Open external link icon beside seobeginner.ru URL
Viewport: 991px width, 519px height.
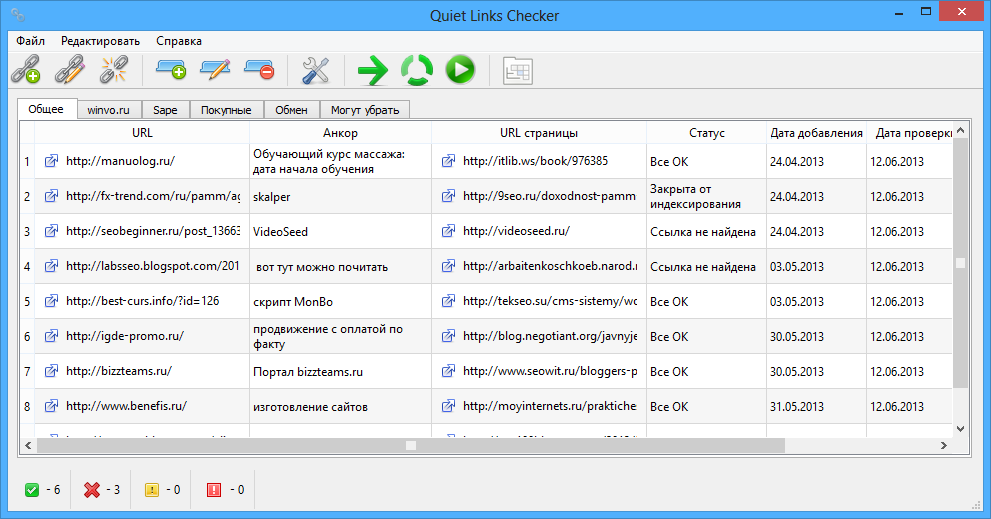51,231
